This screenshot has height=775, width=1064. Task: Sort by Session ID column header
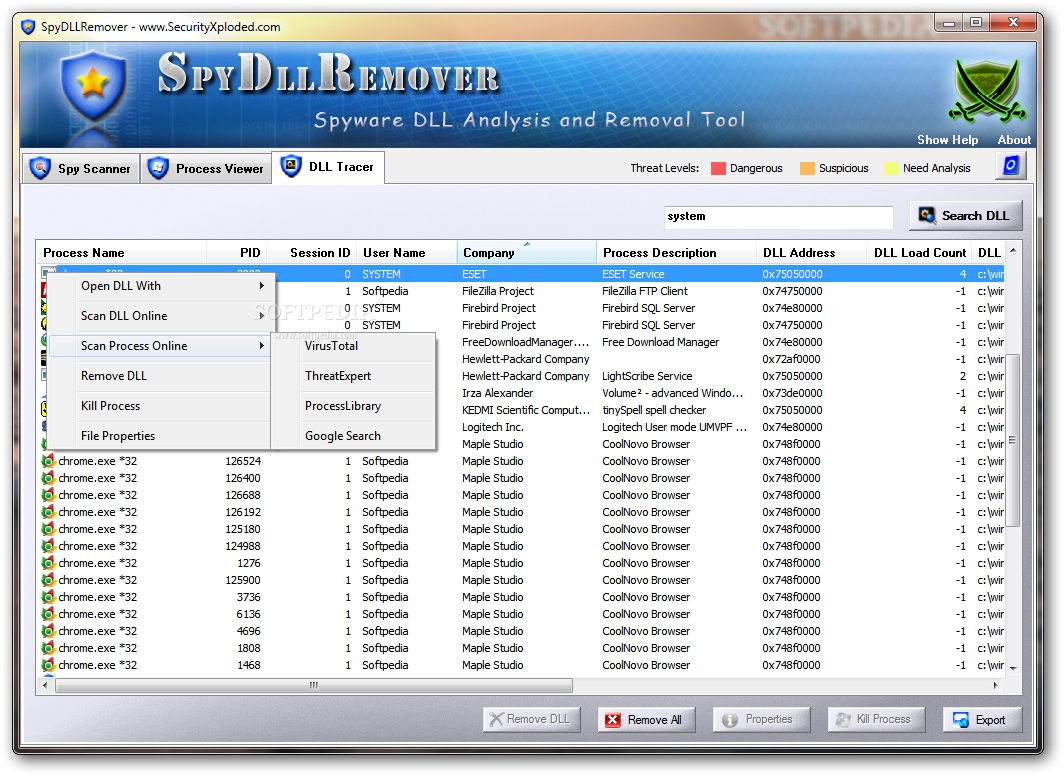[311, 253]
